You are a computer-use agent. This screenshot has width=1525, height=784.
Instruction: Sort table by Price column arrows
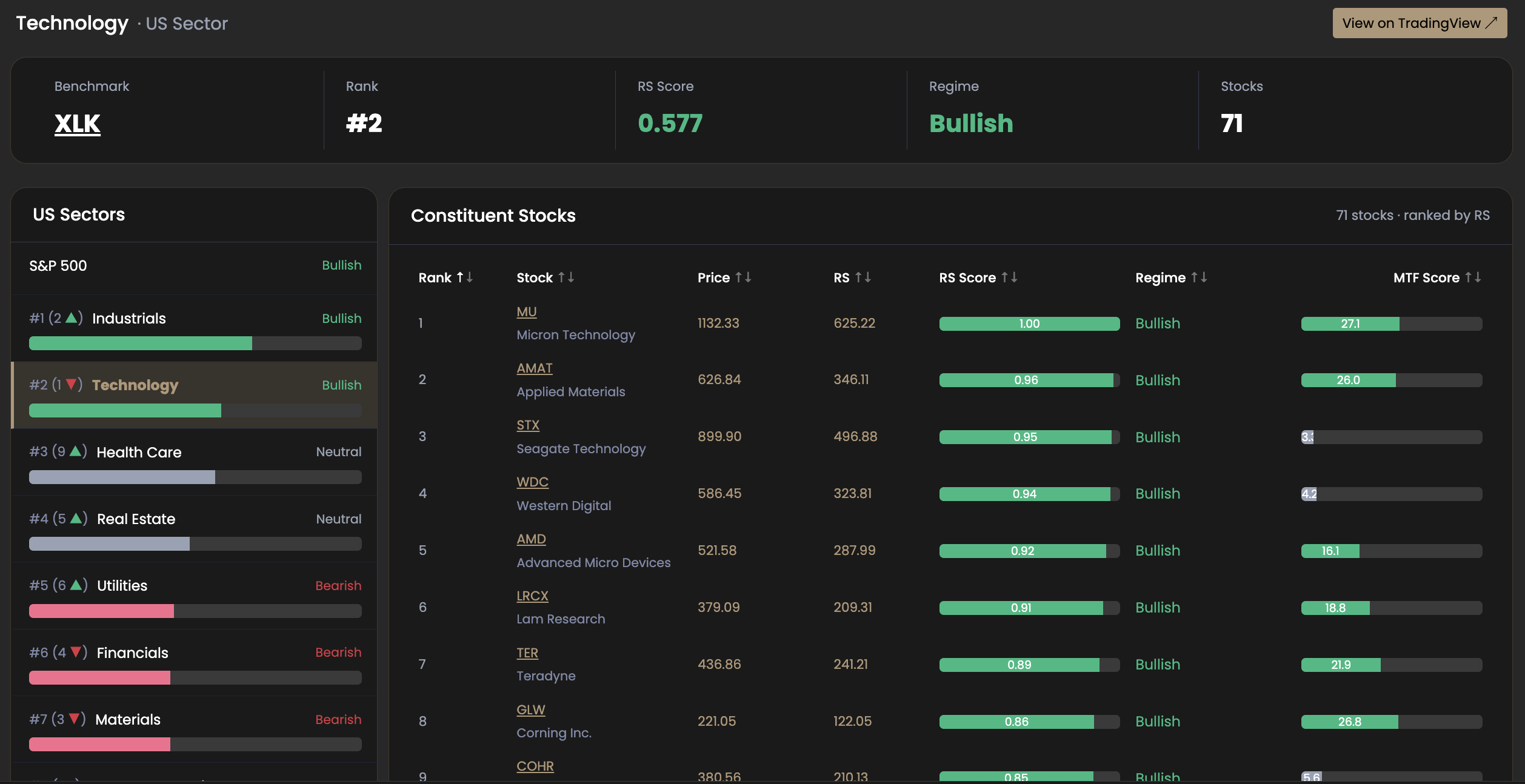743,277
